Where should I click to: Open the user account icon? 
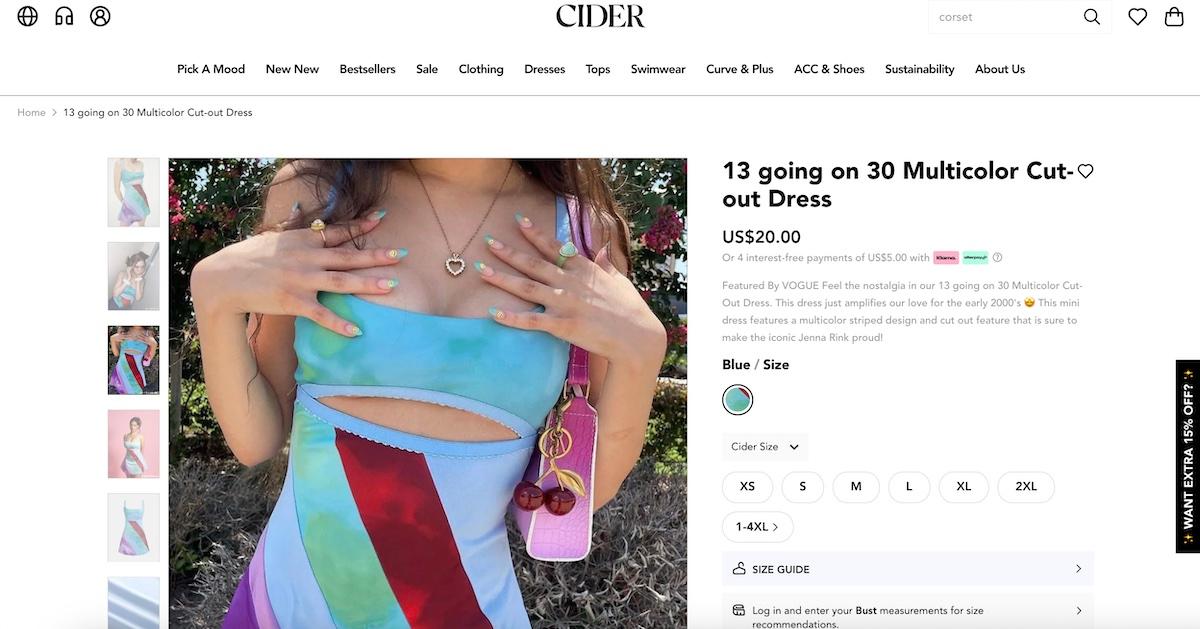pyautogui.click(x=100, y=16)
